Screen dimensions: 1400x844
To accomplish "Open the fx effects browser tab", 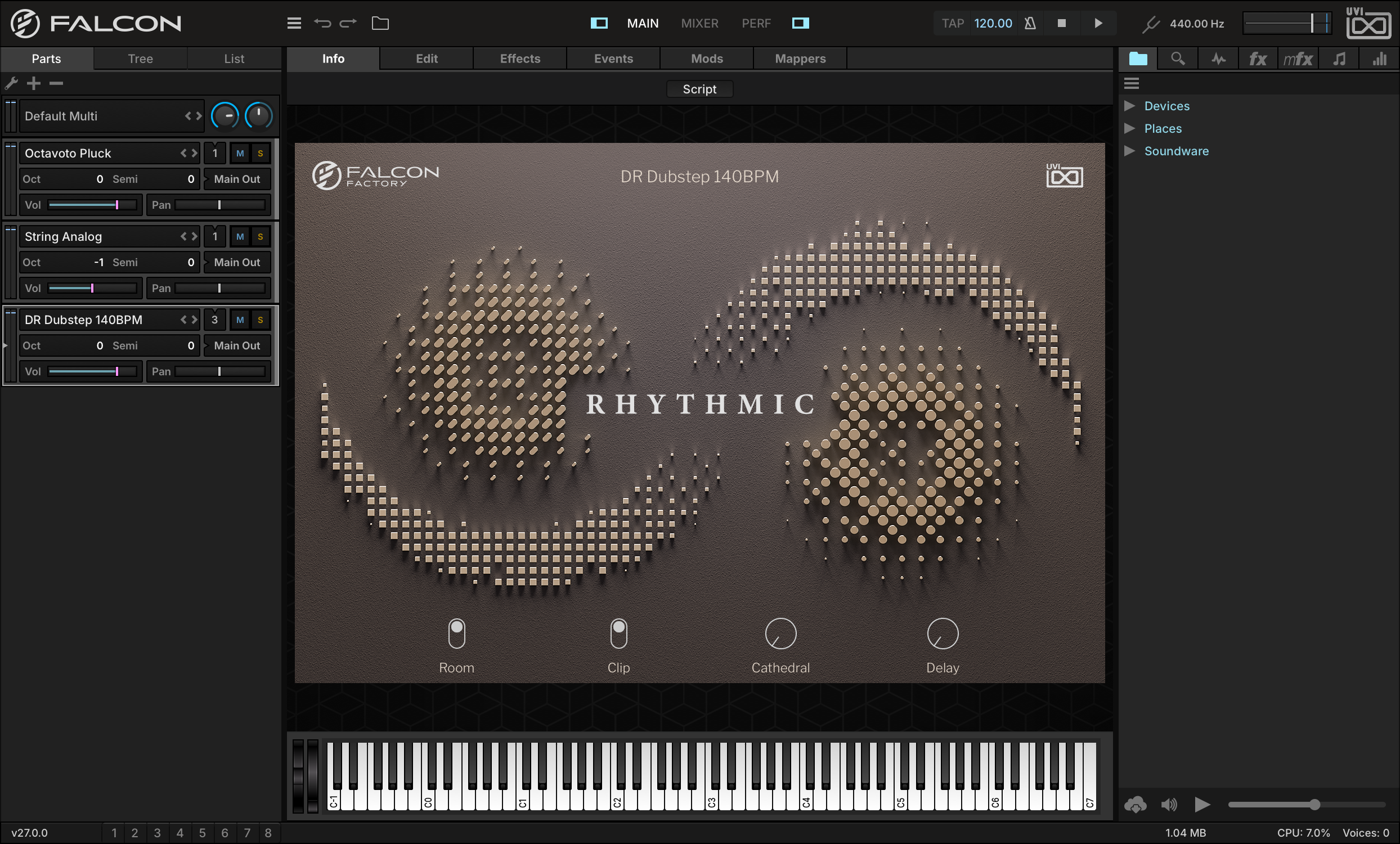I will [x=1258, y=59].
